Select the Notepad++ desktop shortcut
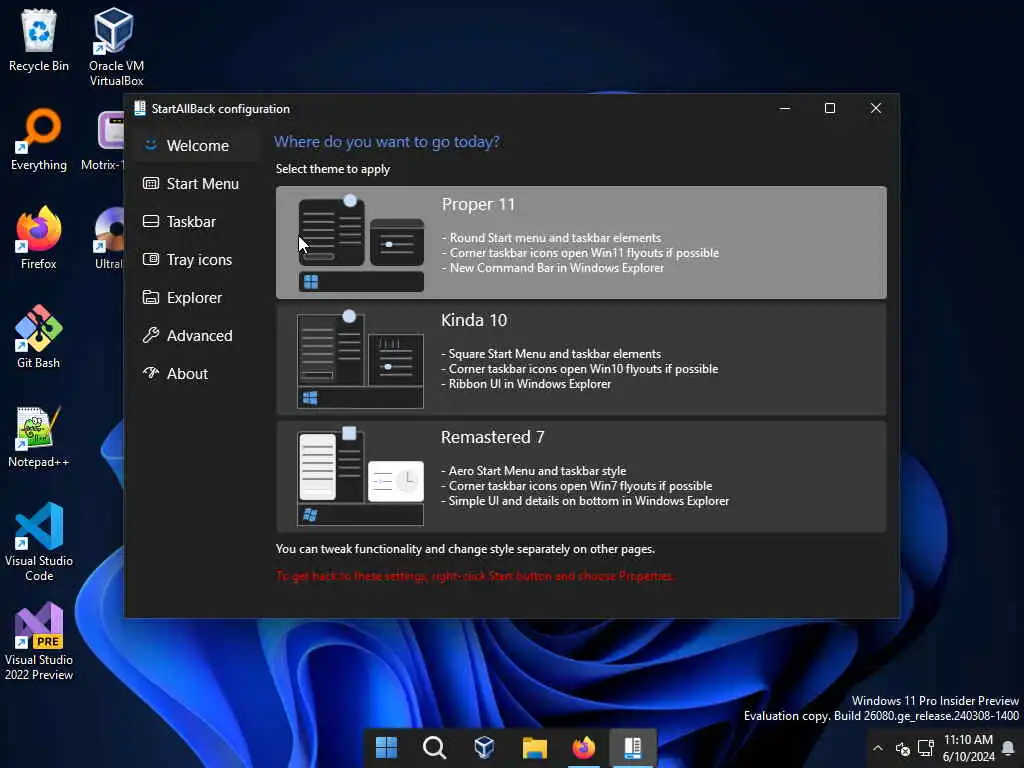 pos(39,436)
